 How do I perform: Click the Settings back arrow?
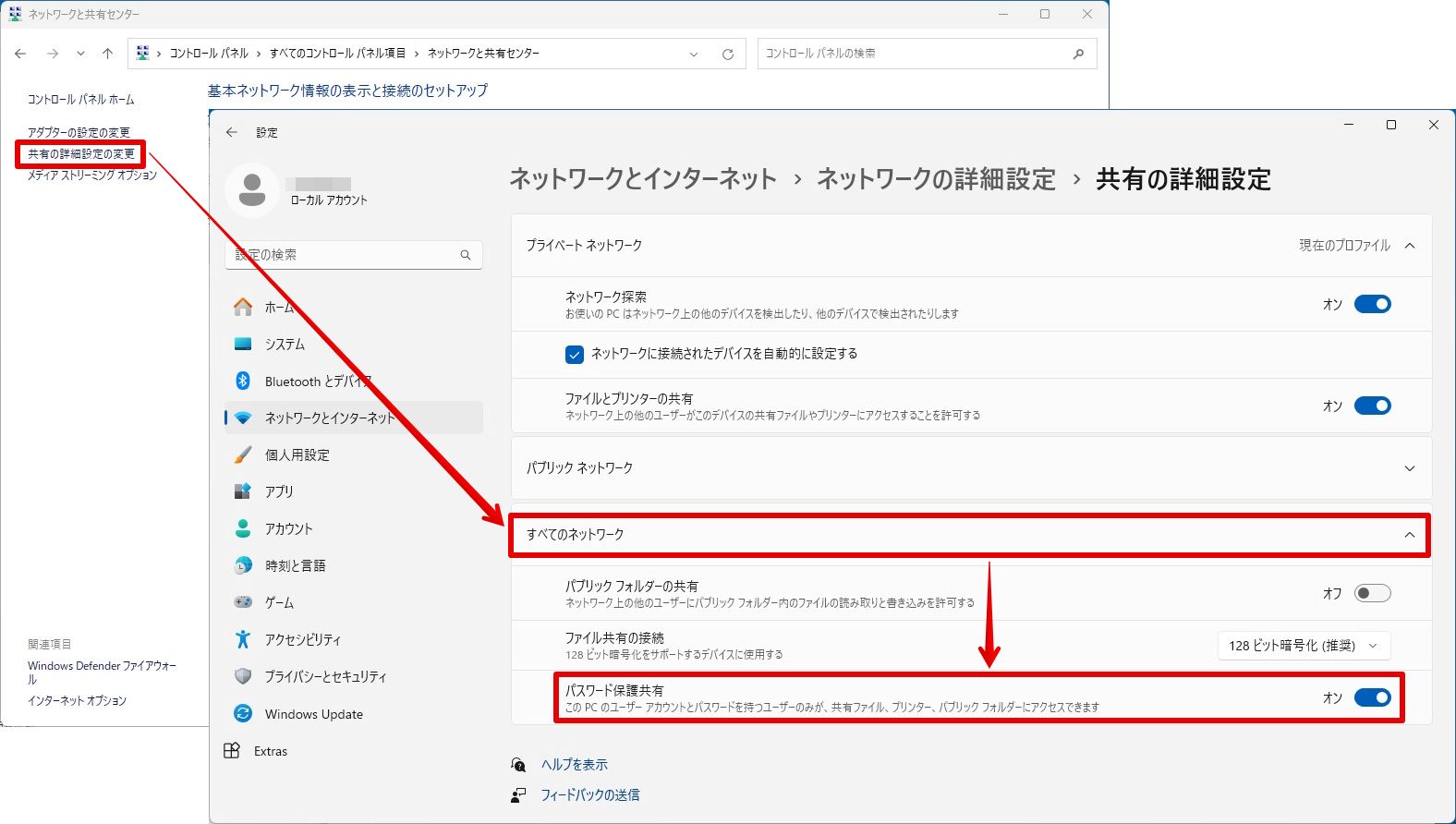[x=232, y=132]
